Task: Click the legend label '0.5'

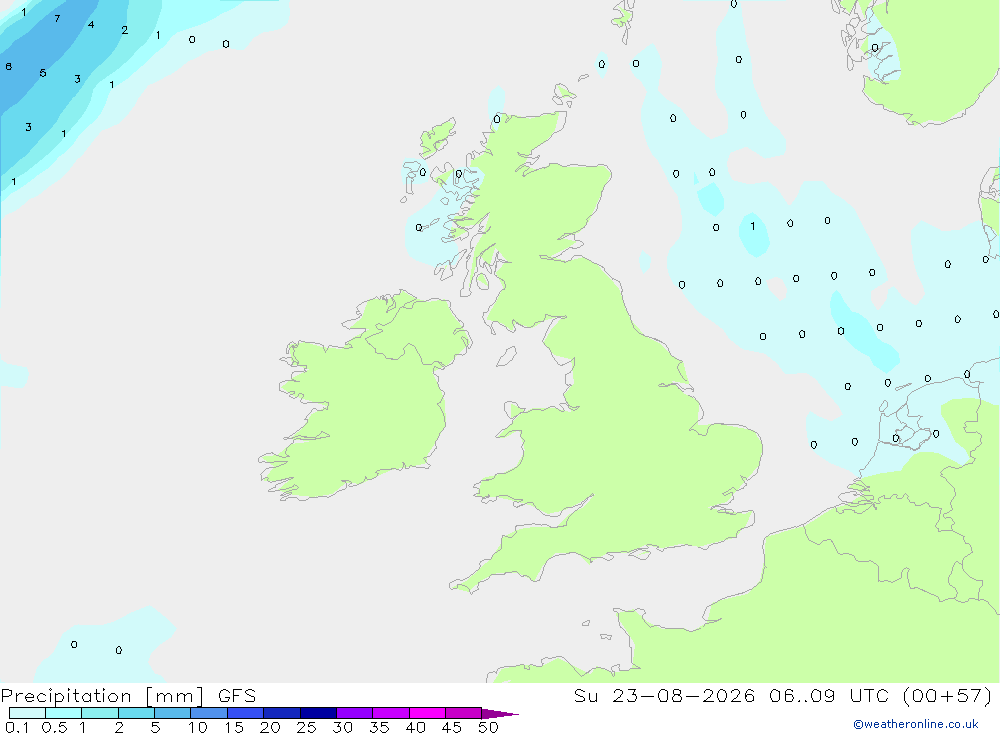Action: tap(54, 727)
